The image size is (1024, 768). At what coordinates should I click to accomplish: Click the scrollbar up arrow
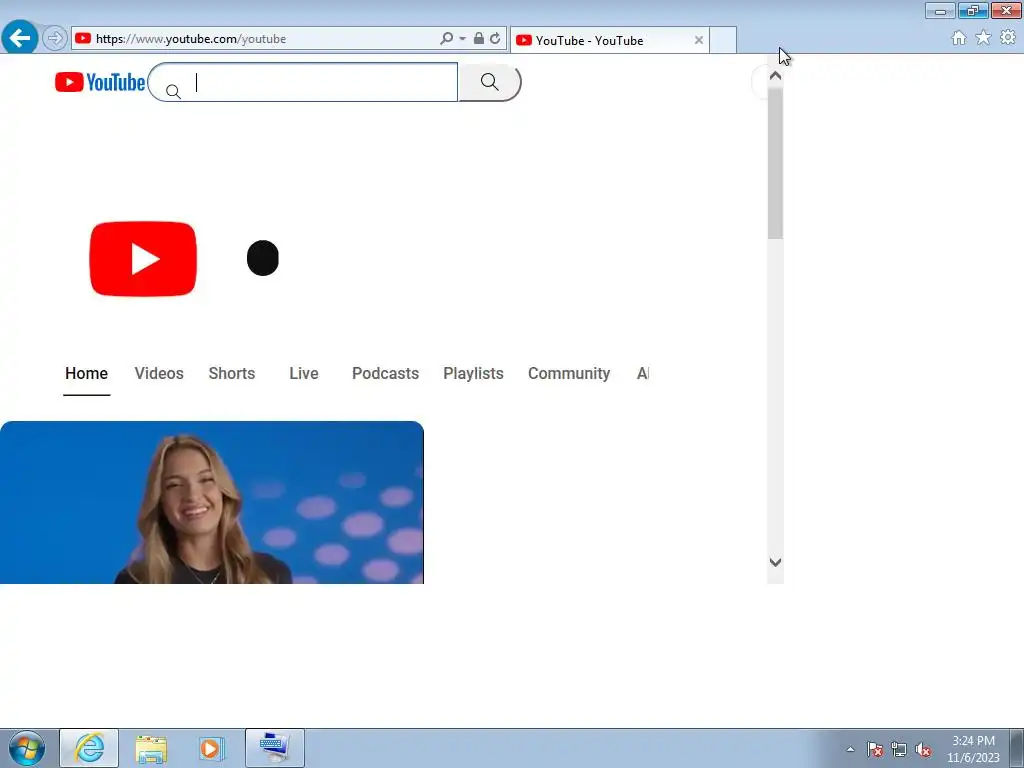(x=775, y=76)
